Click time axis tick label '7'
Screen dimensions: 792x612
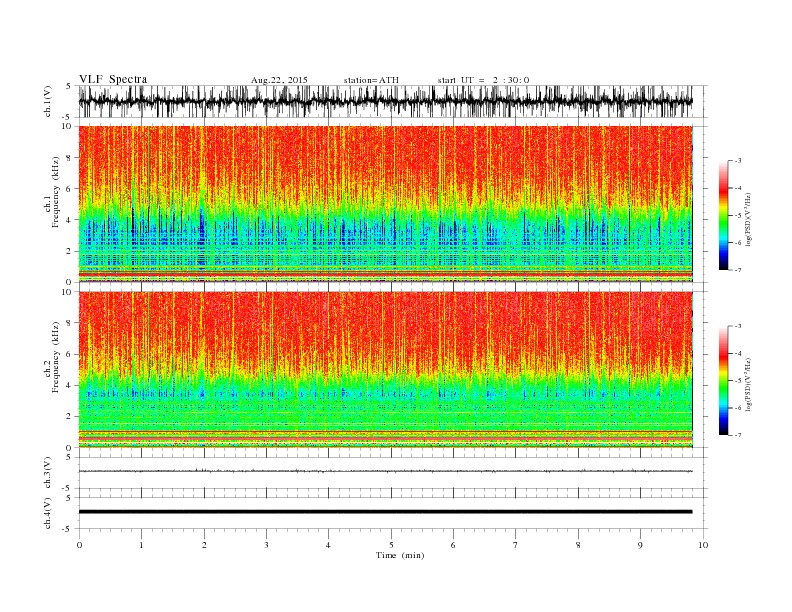(515, 545)
